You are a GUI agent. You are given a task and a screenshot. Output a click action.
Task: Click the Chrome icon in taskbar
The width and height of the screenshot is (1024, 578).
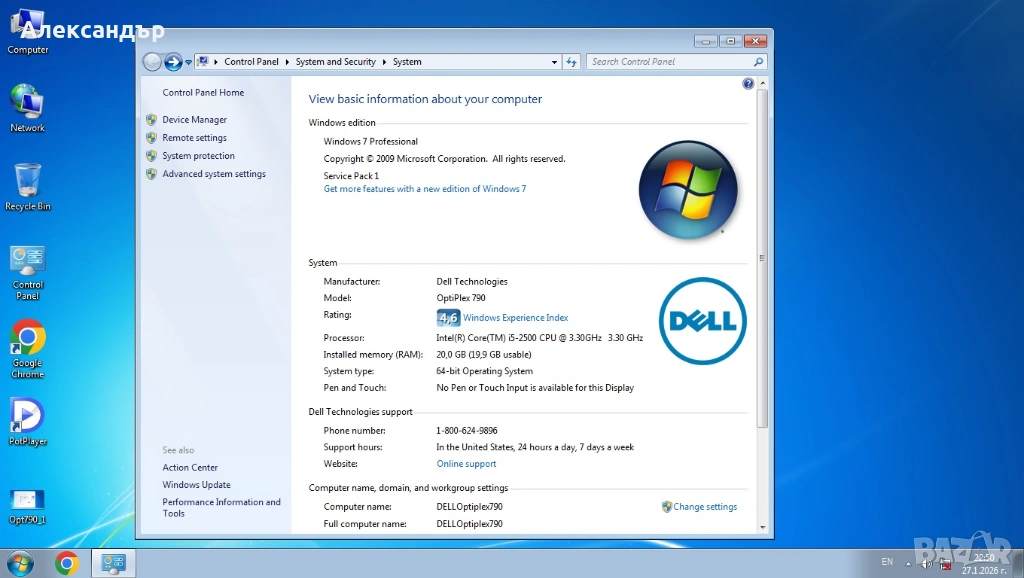tap(67, 563)
